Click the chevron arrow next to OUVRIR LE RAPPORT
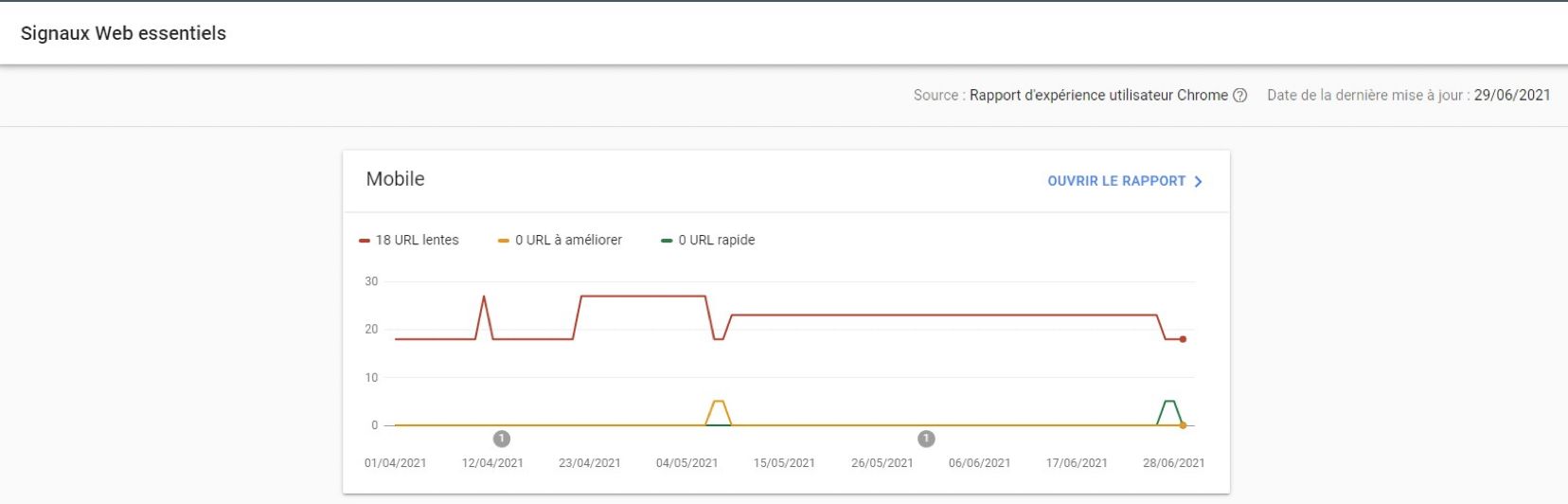This screenshot has width=1568, height=504. pyautogui.click(x=1199, y=181)
